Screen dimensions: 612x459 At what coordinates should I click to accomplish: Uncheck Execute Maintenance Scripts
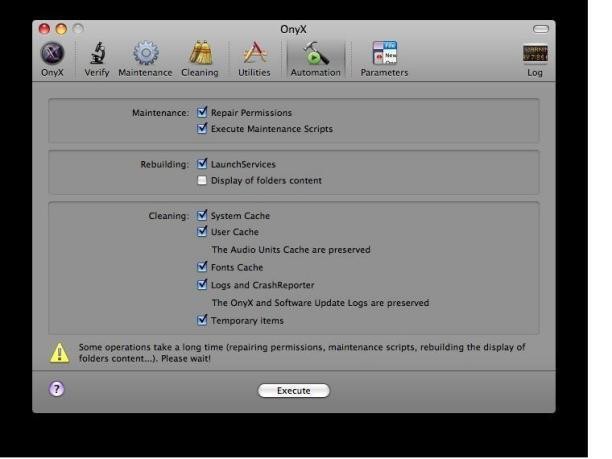tap(202, 128)
